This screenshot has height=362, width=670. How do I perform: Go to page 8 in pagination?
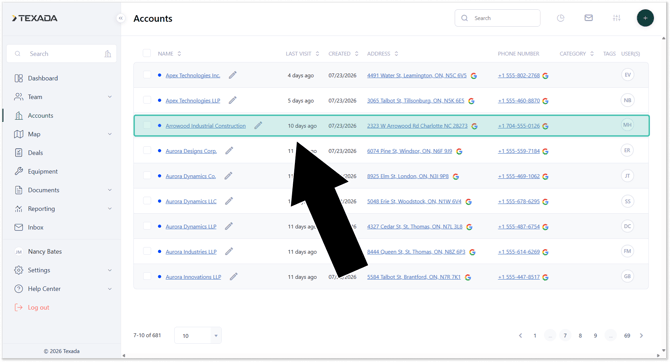[x=580, y=336]
